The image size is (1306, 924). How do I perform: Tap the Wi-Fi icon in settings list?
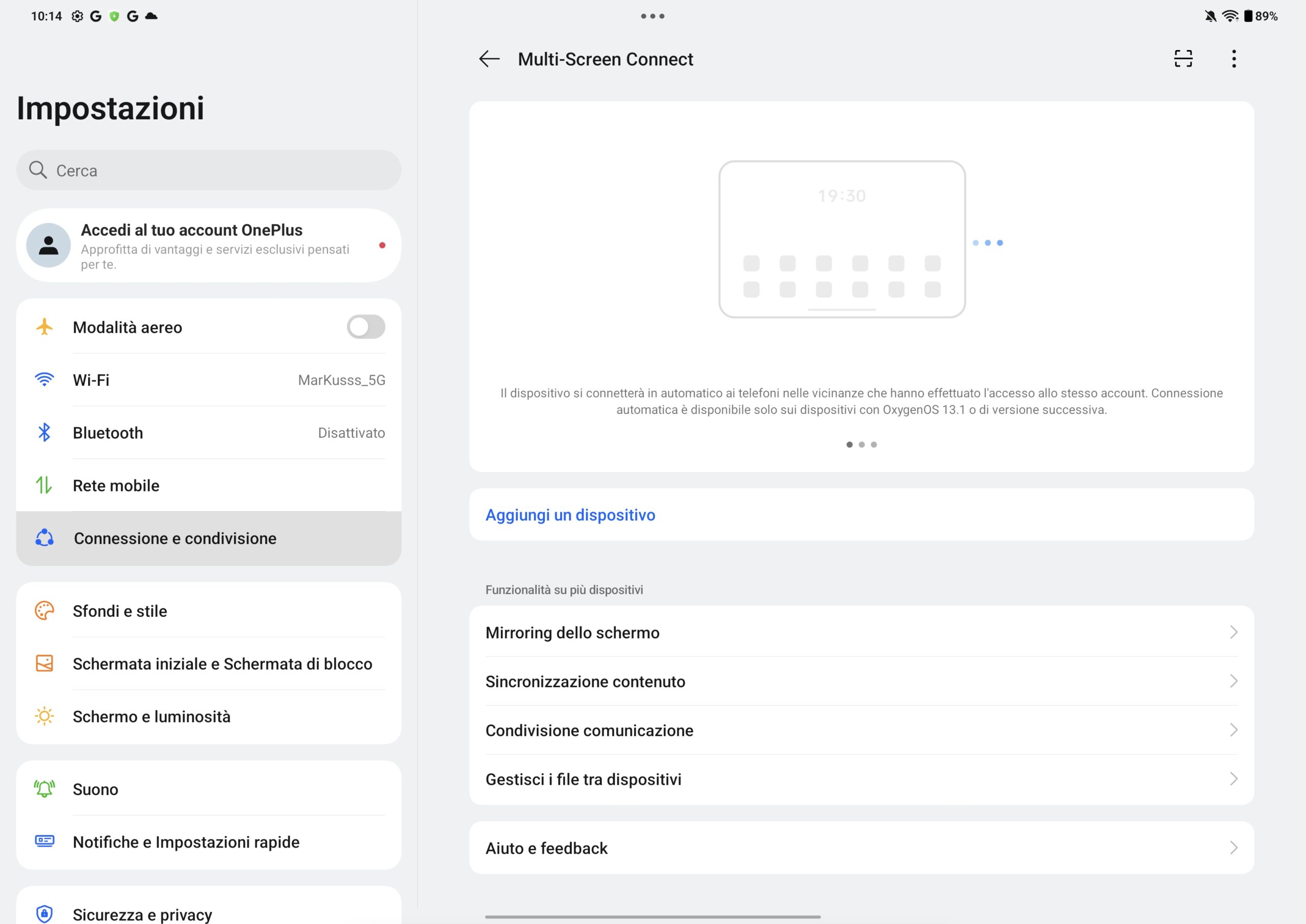(x=44, y=380)
